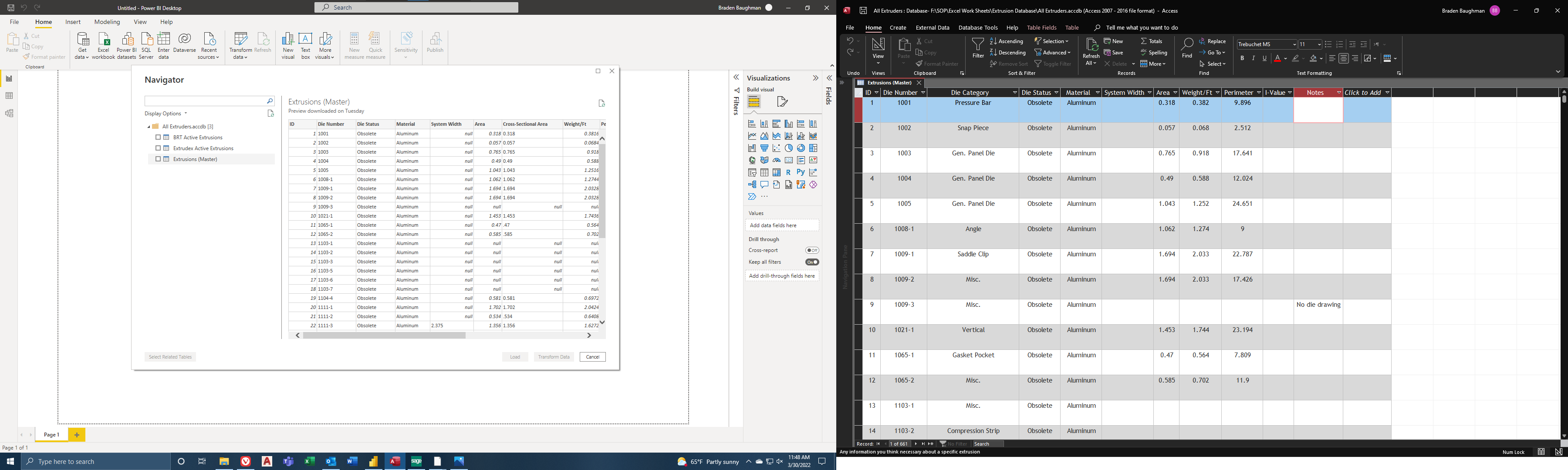The image size is (1568, 470).
Task: Open External Data tab in Access
Action: point(933,28)
